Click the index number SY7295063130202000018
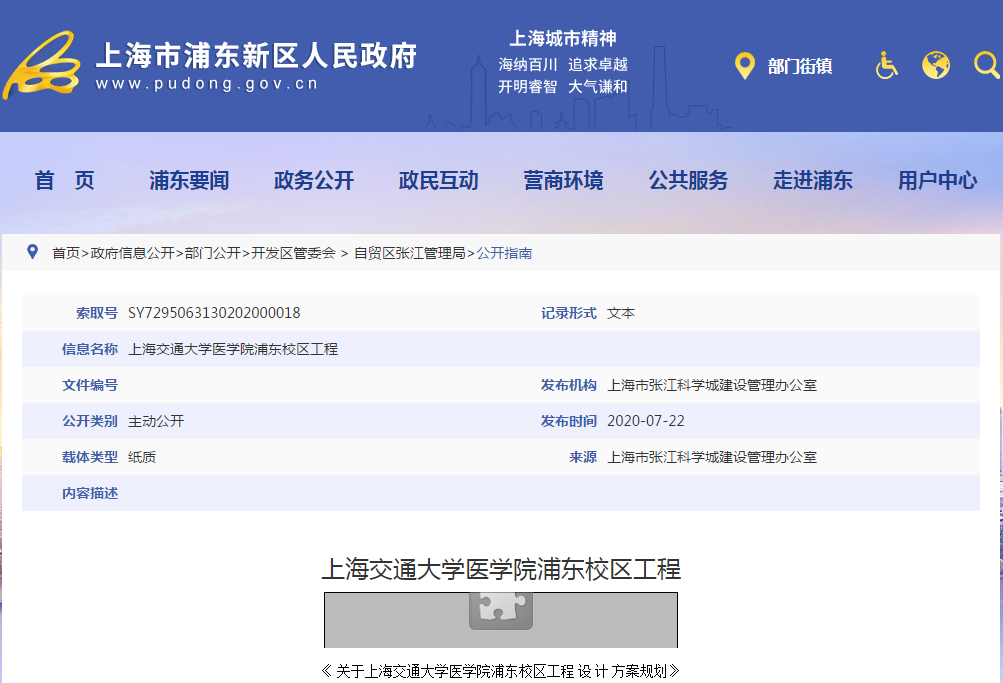1003x683 pixels. [x=214, y=313]
